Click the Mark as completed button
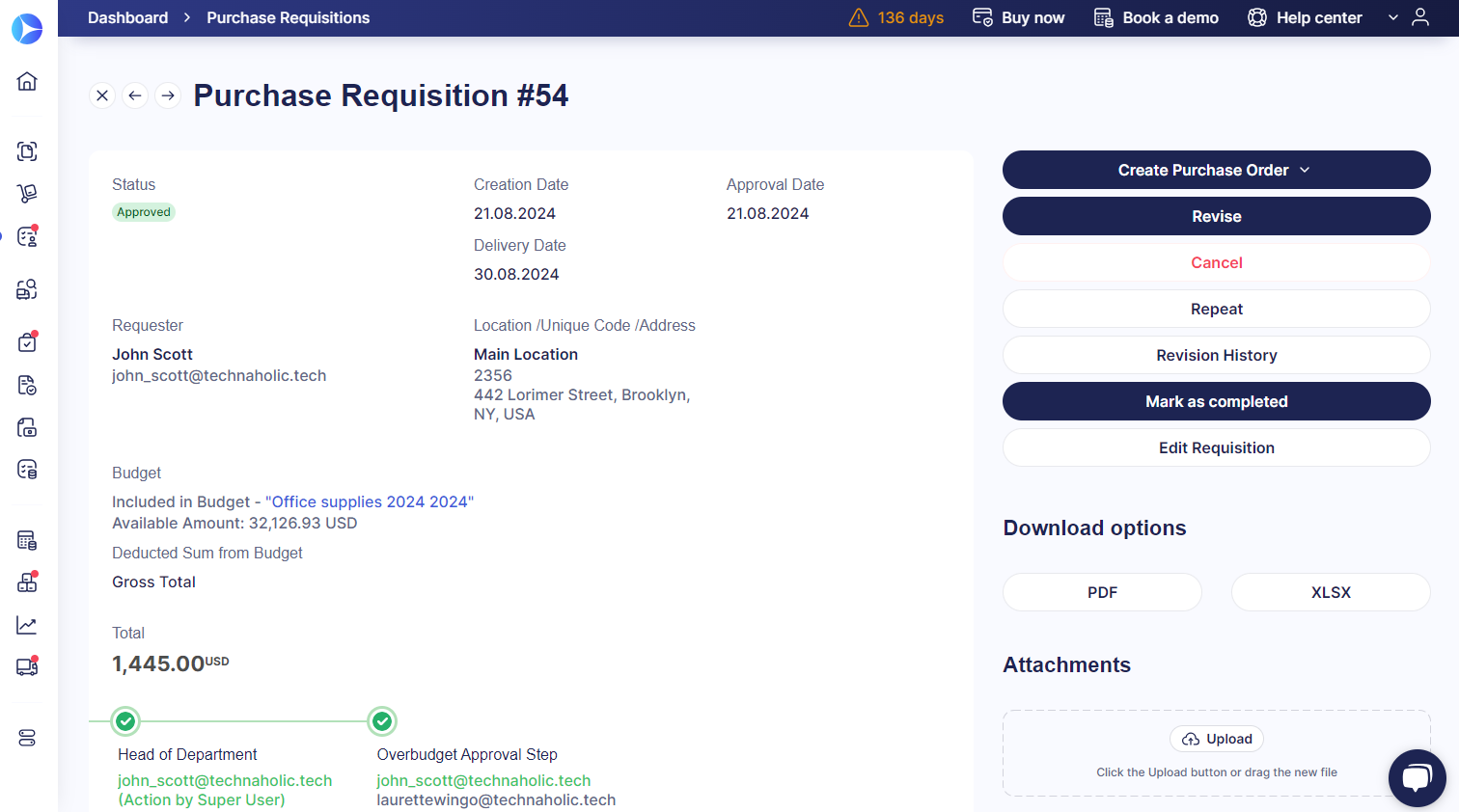Image resolution: width=1459 pixels, height=812 pixels. click(x=1216, y=401)
